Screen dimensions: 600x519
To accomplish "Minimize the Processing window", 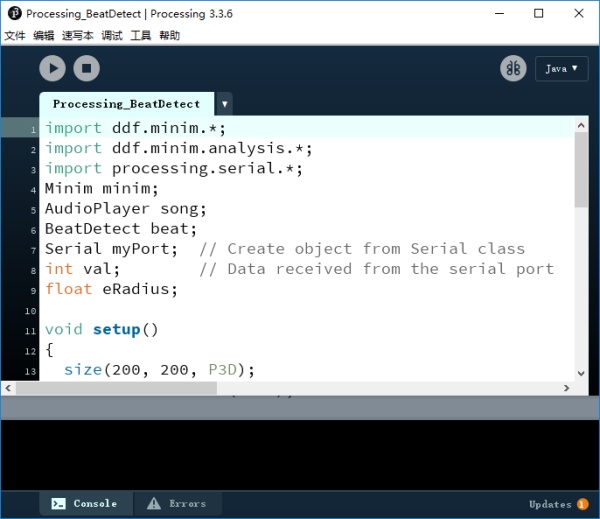I will (499, 13).
